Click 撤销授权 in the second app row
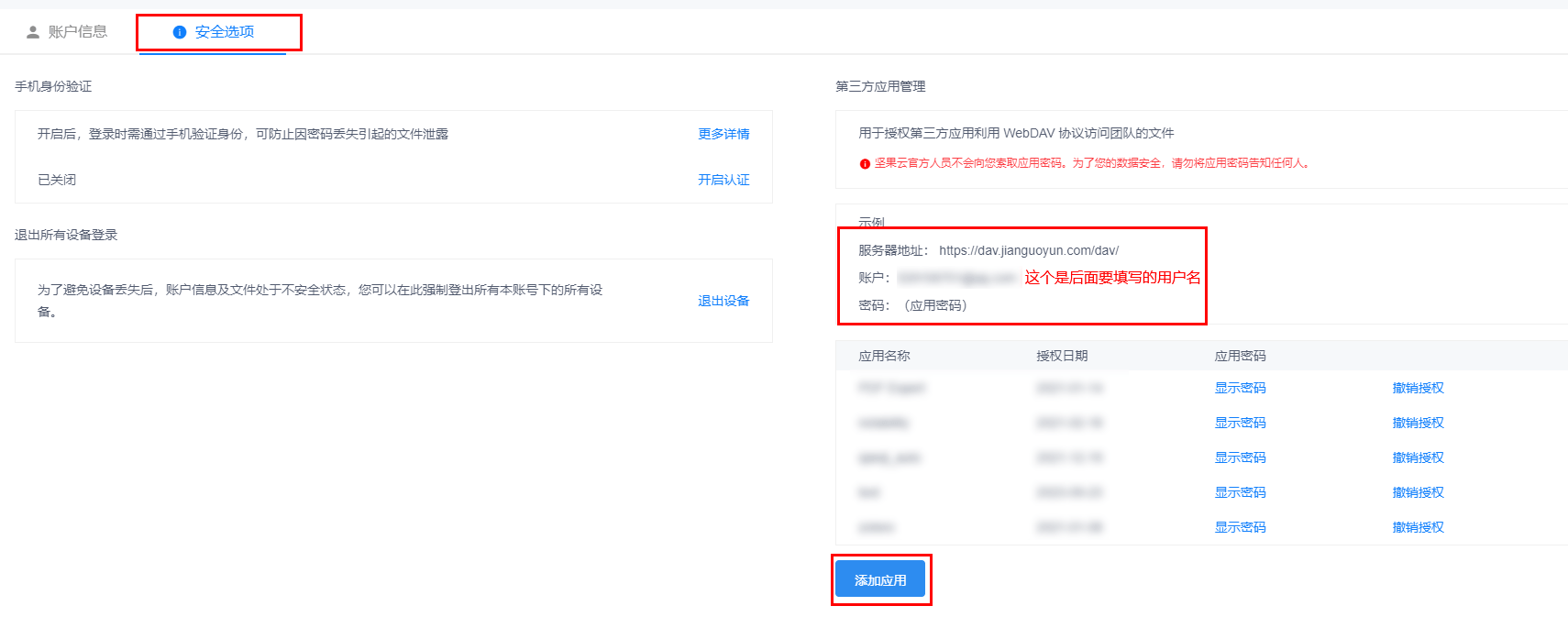This screenshot has height=617, width=1568. (x=1418, y=423)
